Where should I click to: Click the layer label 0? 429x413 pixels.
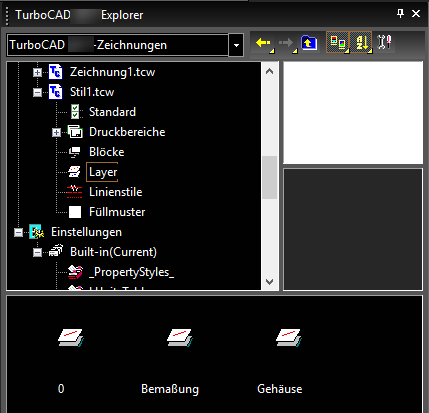(x=61, y=389)
